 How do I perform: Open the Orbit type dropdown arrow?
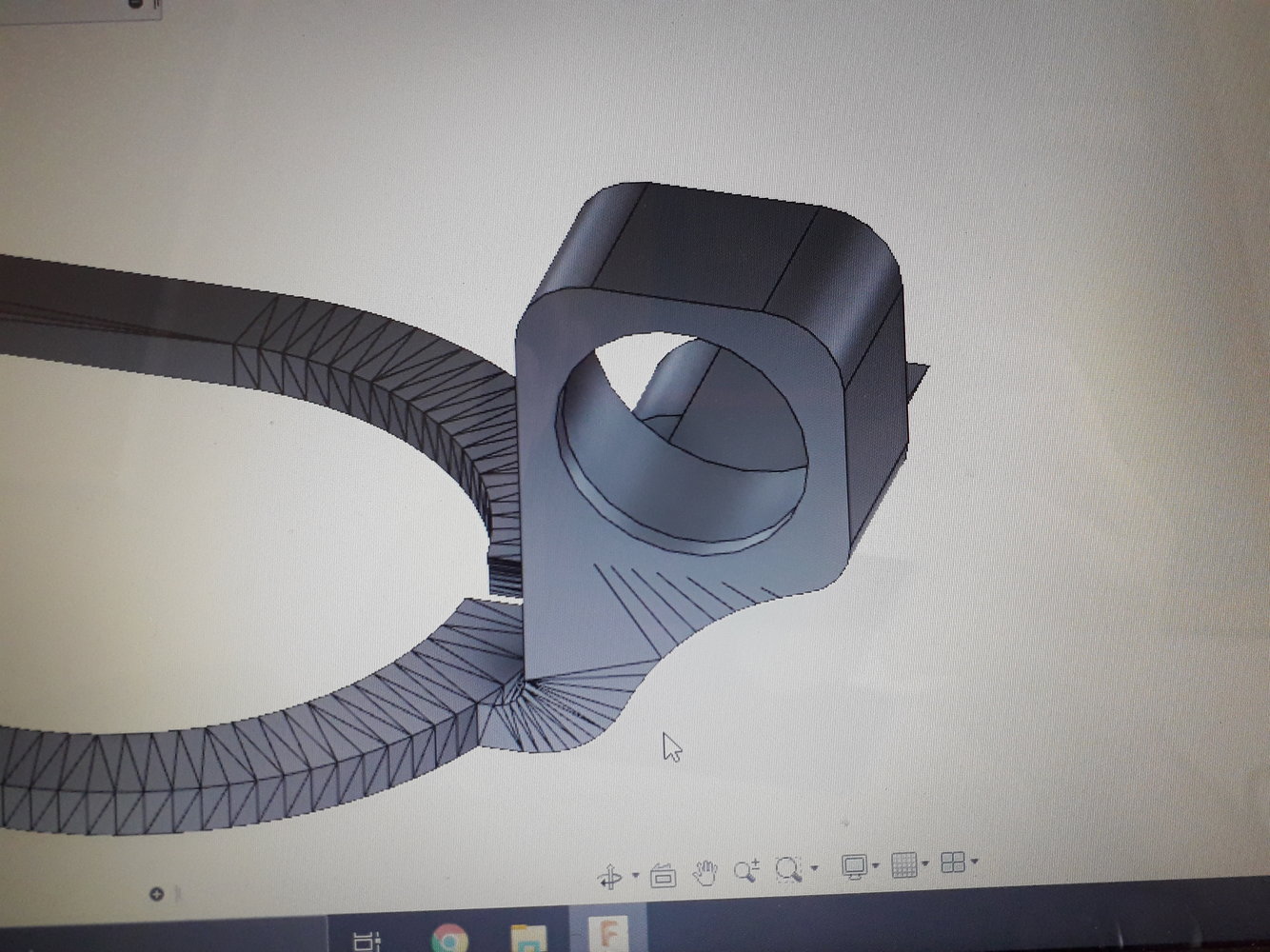[635, 876]
